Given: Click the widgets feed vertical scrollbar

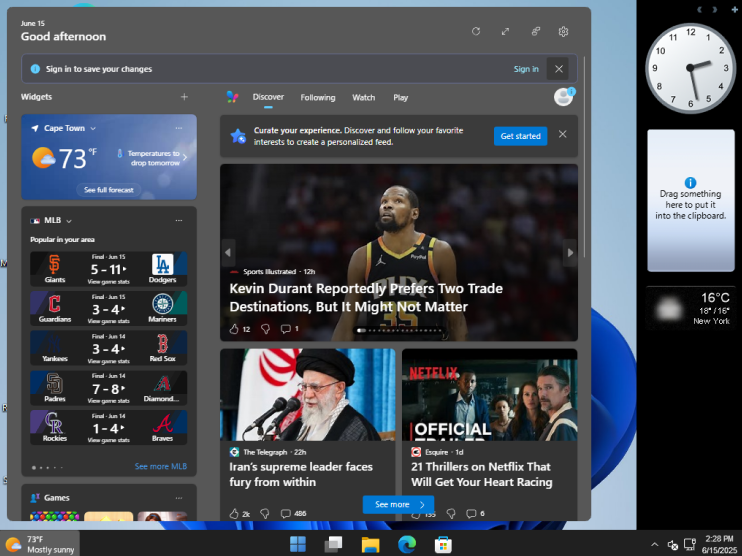Looking at the screenshot, I should [585, 157].
